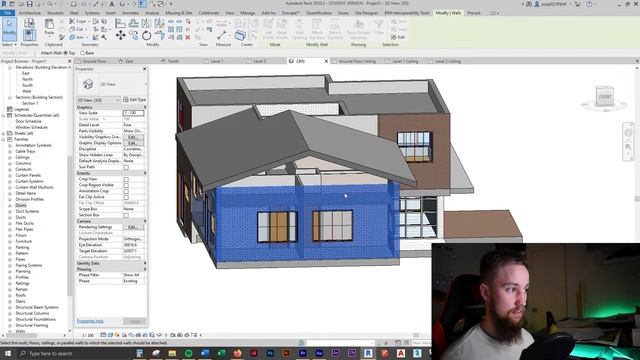Click the ViewCube FRONT face
The height and width of the screenshot is (360, 640).
click(605, 97)
